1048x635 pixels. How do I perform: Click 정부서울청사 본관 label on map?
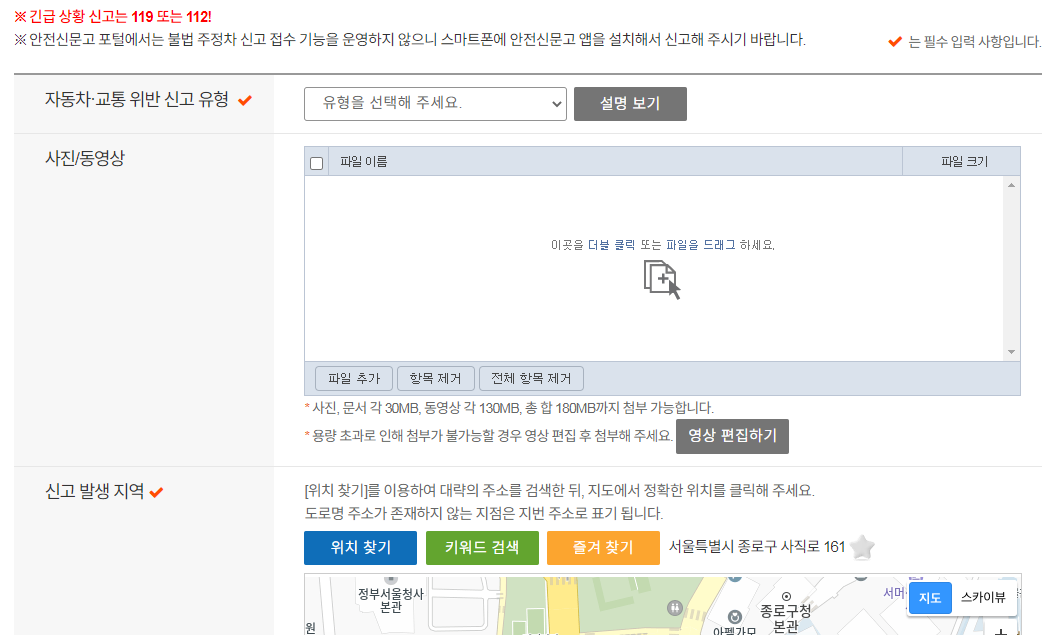pyautogui.click(x=390, y=600)
